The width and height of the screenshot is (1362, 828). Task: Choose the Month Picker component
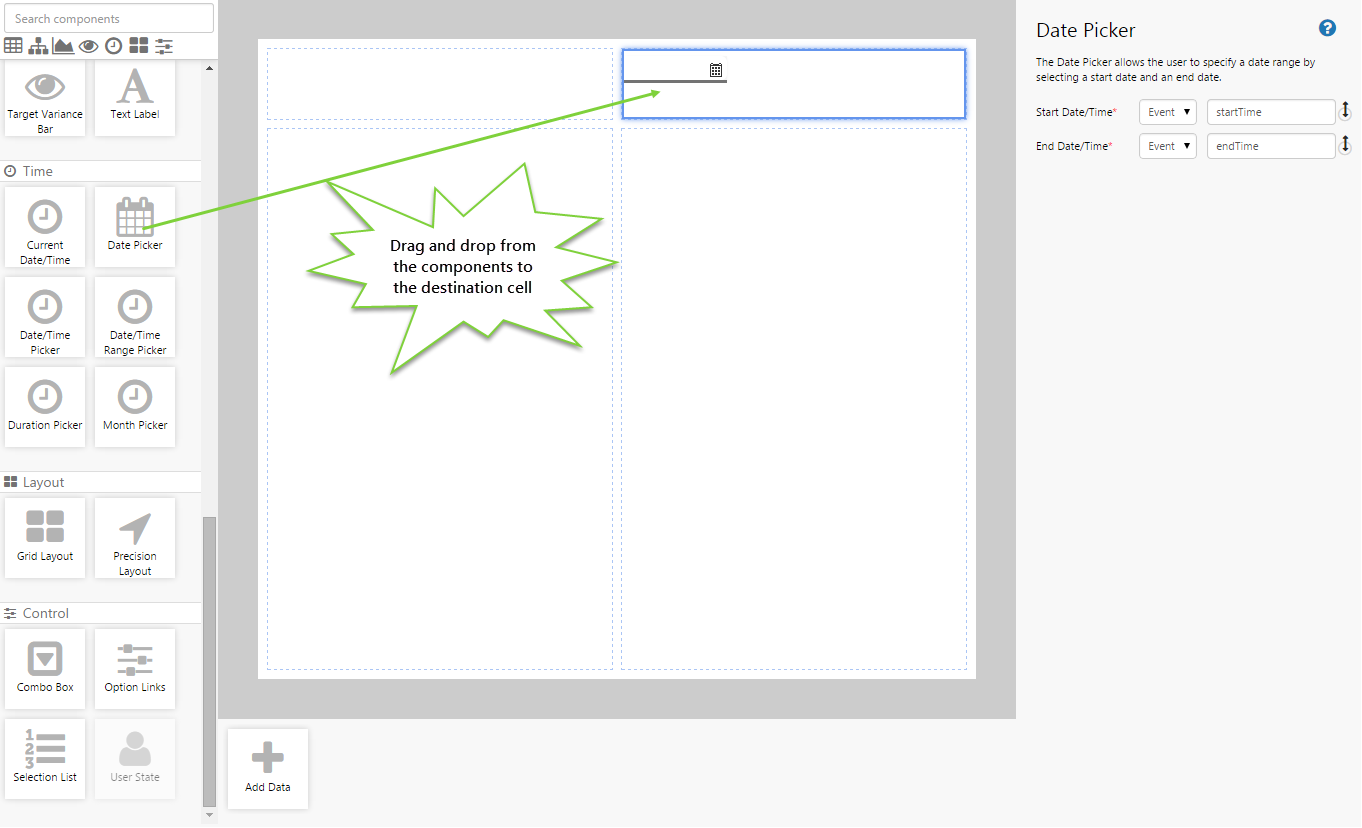click(x=135, y=407)
